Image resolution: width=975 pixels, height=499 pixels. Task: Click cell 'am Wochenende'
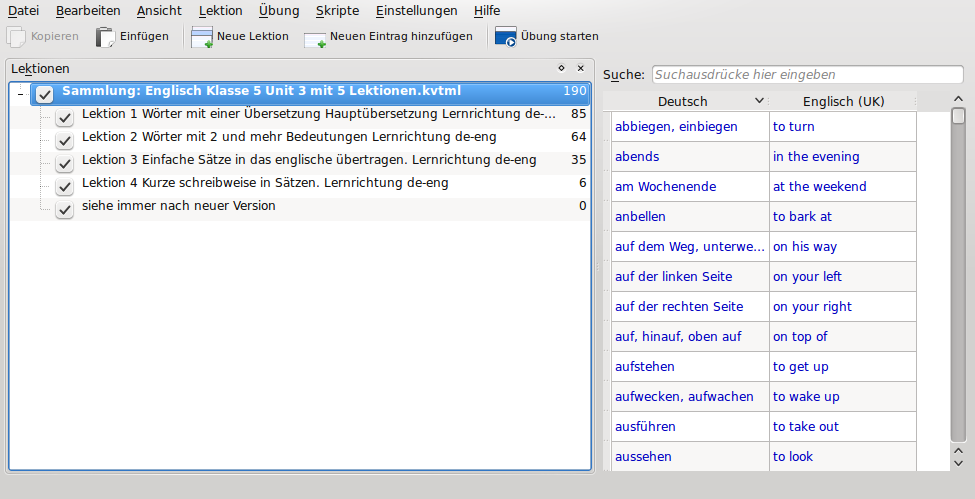point(690,187)
